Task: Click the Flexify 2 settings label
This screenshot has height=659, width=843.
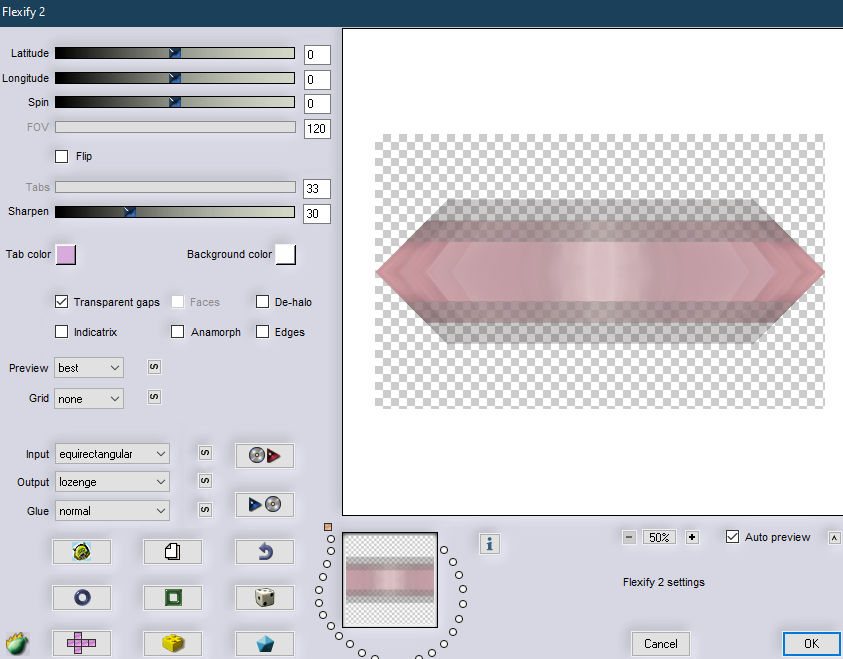Action: pos(663,582)
